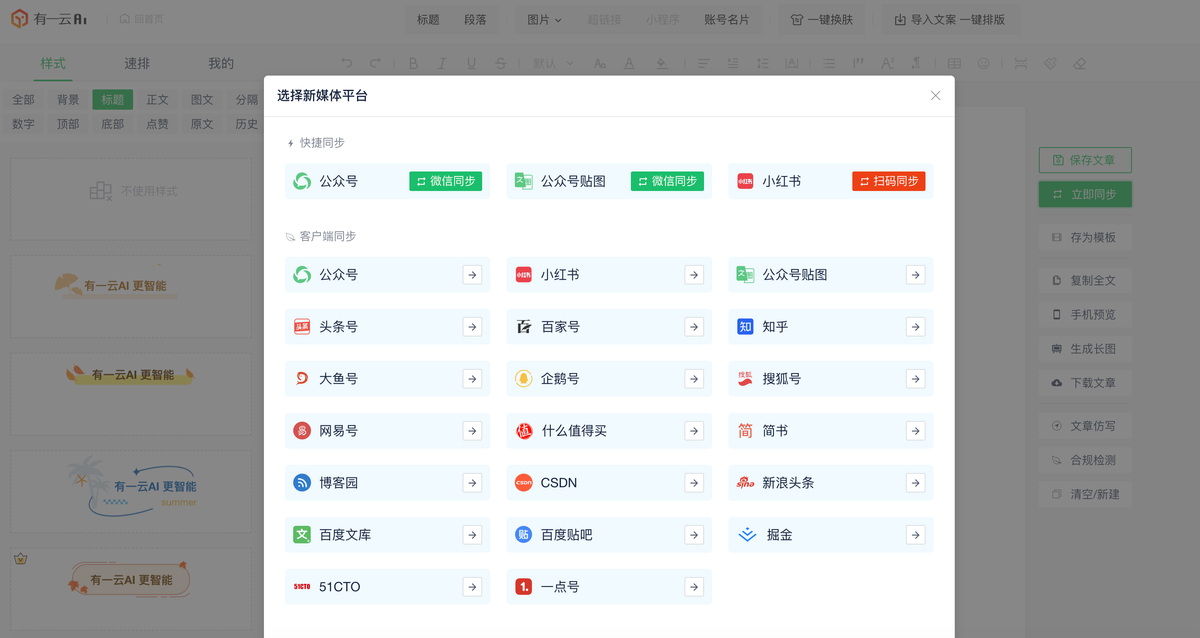The width and height of the screenshot is (1200, 638).
Task: Switch to the 速排 tab
Action: (137, 64)
